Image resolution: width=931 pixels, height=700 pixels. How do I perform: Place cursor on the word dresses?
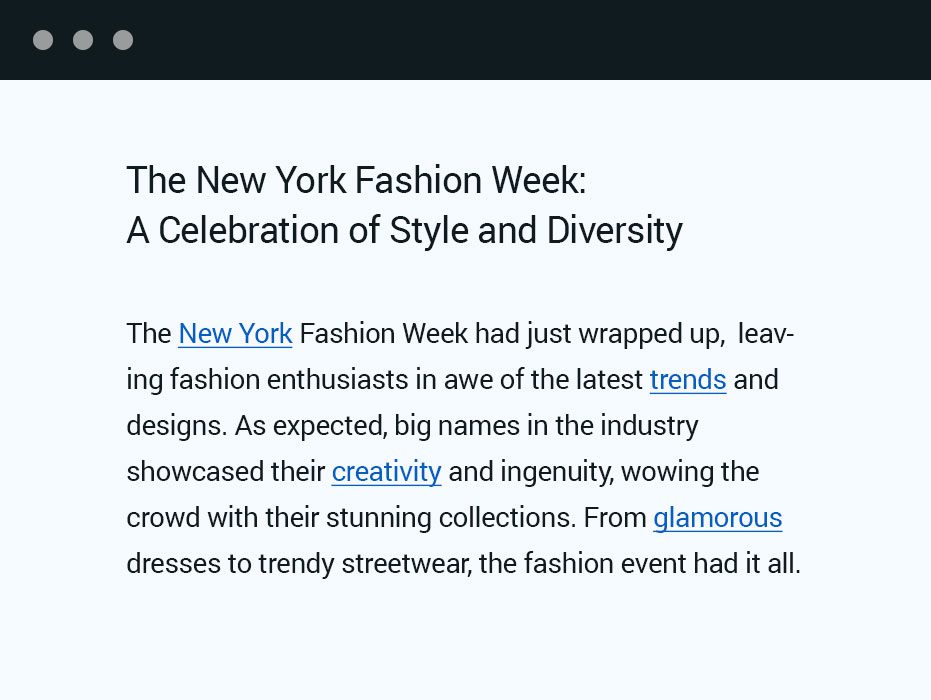click(x=173, y=564)
